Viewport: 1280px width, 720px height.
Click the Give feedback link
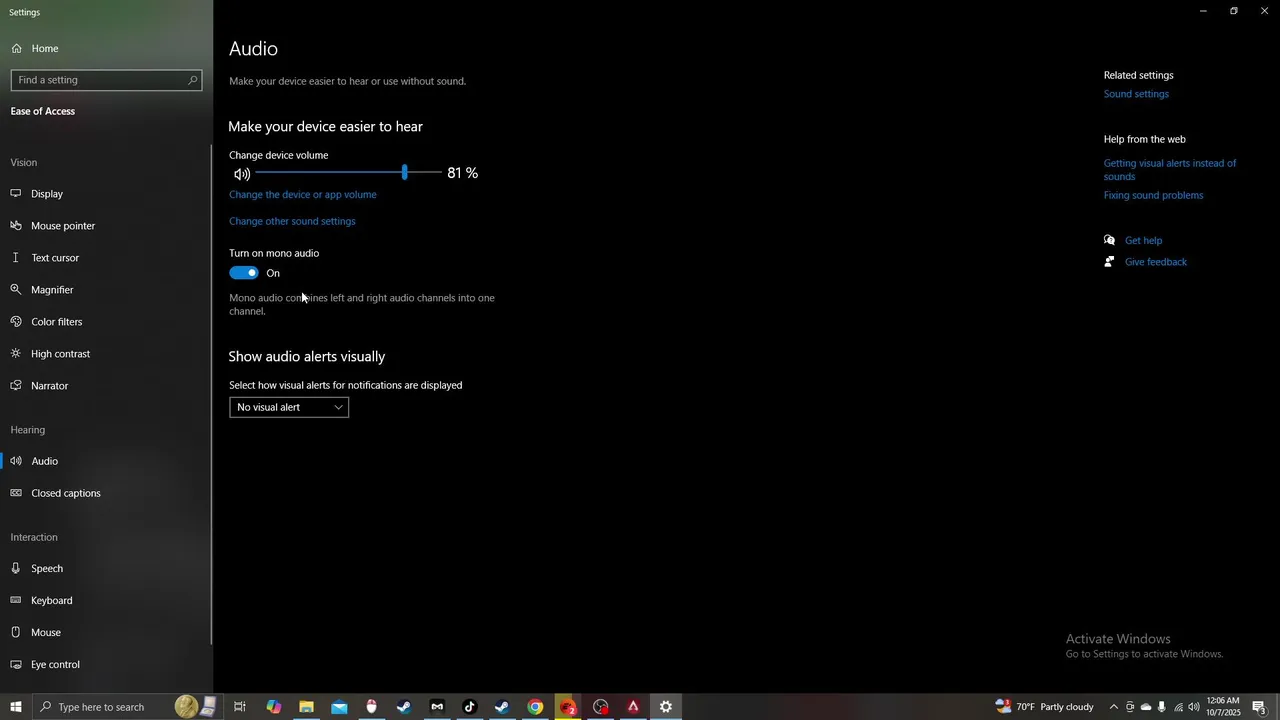click(1156, 262)
